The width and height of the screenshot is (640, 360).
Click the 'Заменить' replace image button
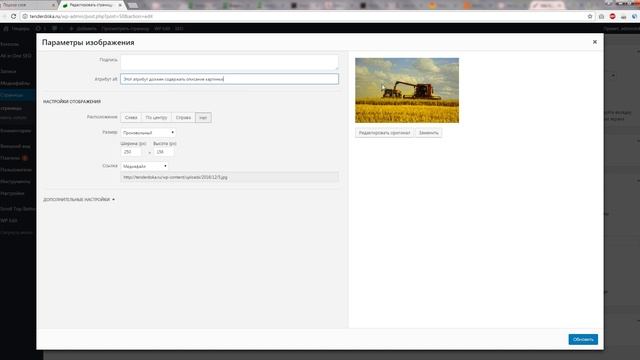(x=428, y=133)
